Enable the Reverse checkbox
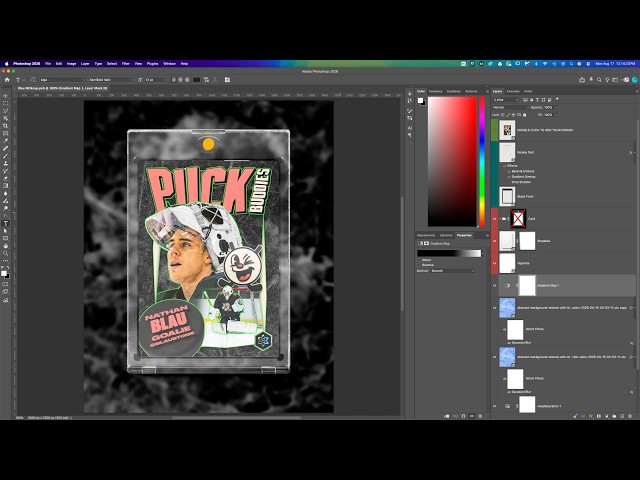The image size is (640, 480). [x=419, y=265]
